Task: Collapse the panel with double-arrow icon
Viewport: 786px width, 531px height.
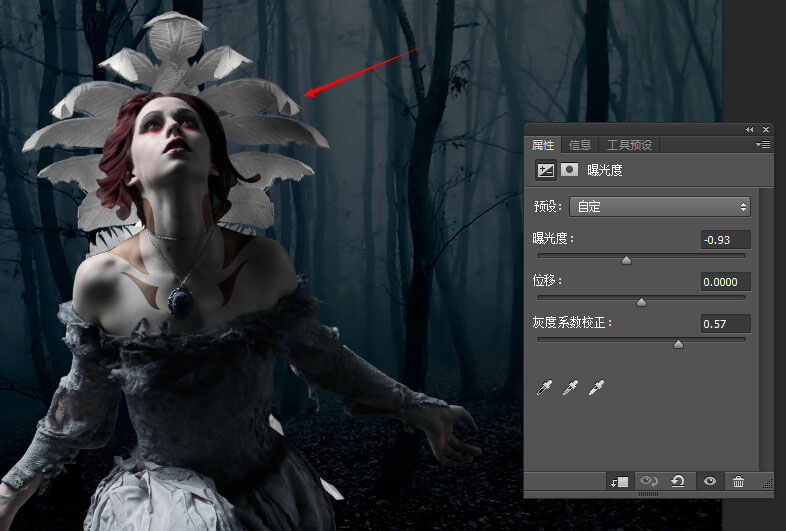Action: click(x=749, y=129)
